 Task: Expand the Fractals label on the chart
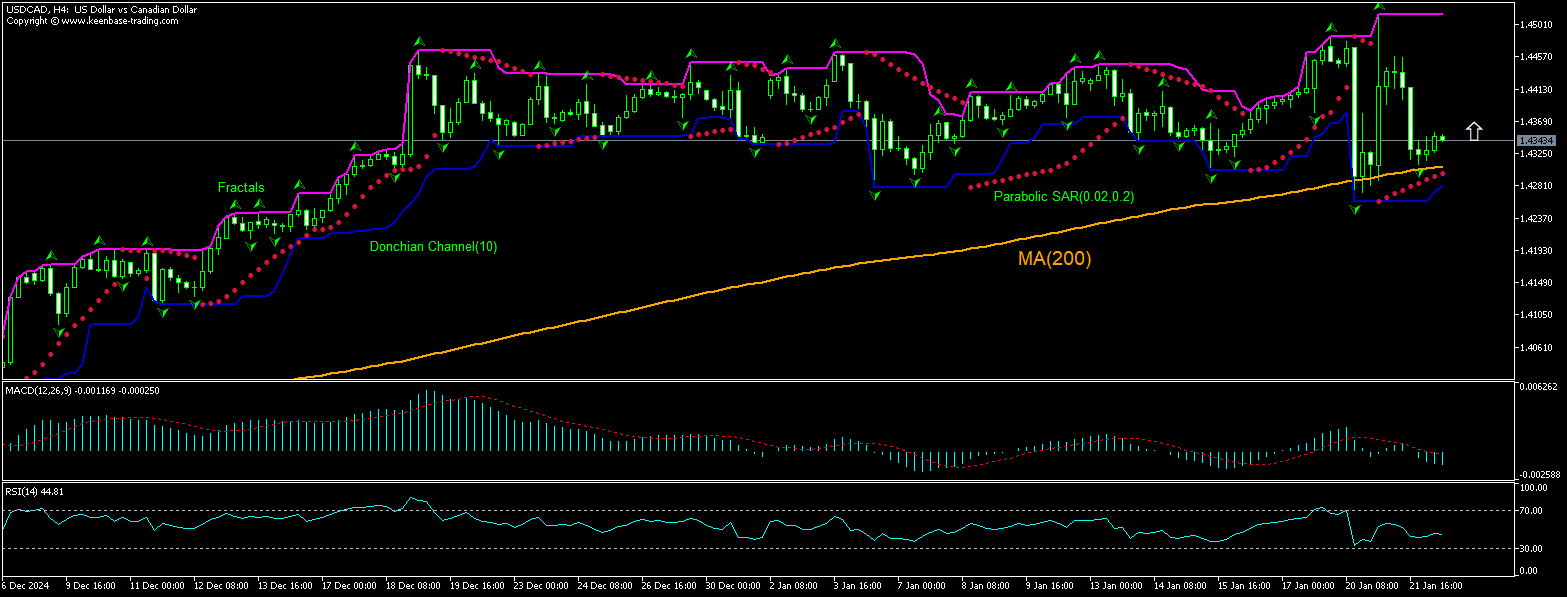[x=240, y=187]
